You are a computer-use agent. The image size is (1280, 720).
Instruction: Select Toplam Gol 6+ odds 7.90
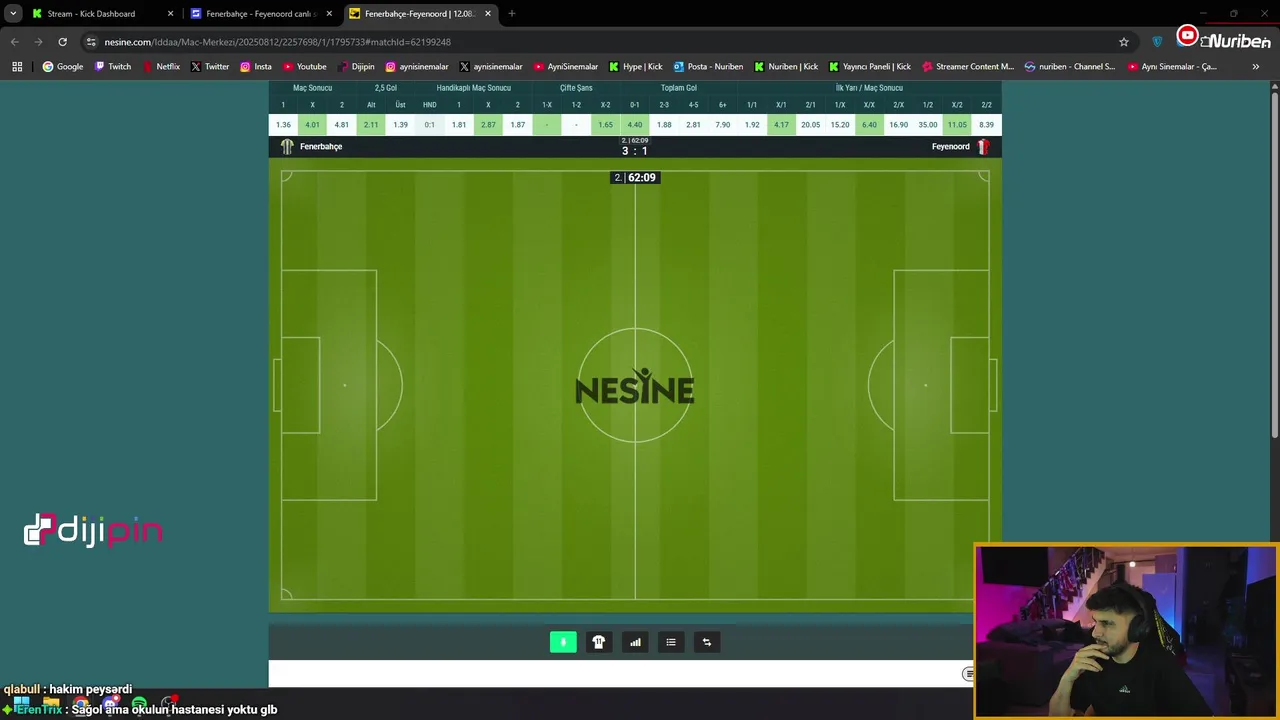722,125
